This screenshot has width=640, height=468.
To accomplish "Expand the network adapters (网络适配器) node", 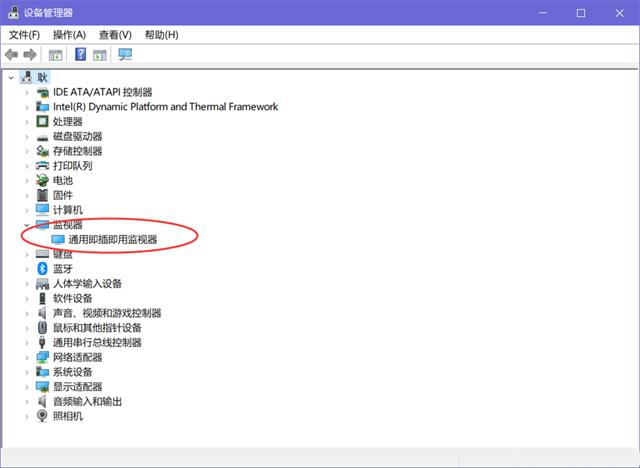I will 27,357.
